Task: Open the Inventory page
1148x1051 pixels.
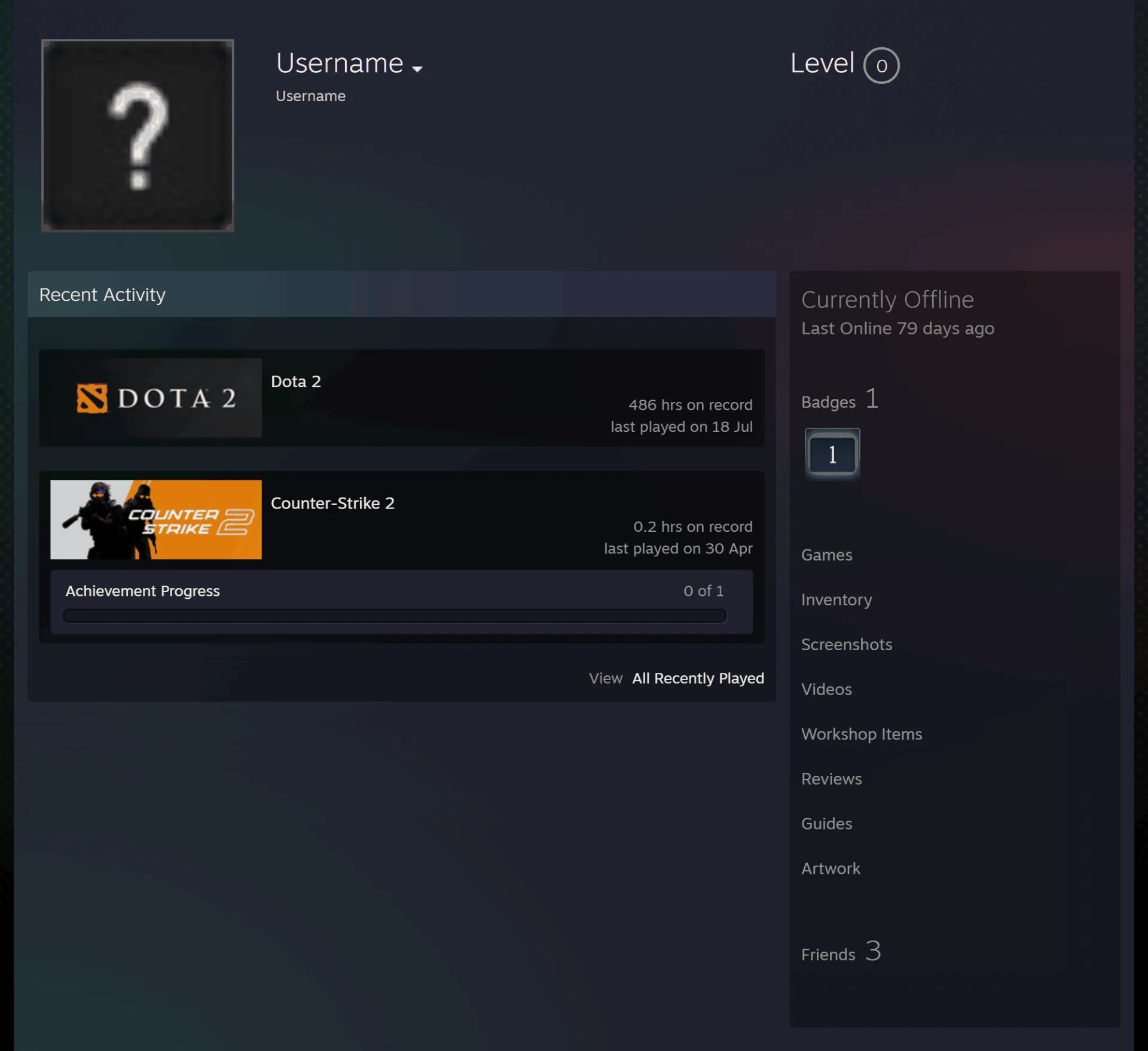Action: [x=836, y=599]
